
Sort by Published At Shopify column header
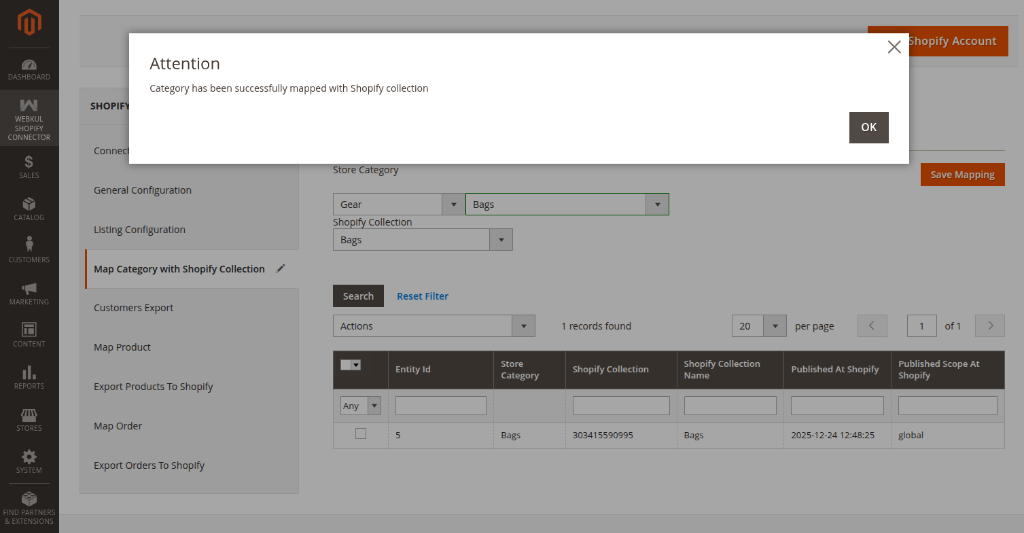coord(837,370)
